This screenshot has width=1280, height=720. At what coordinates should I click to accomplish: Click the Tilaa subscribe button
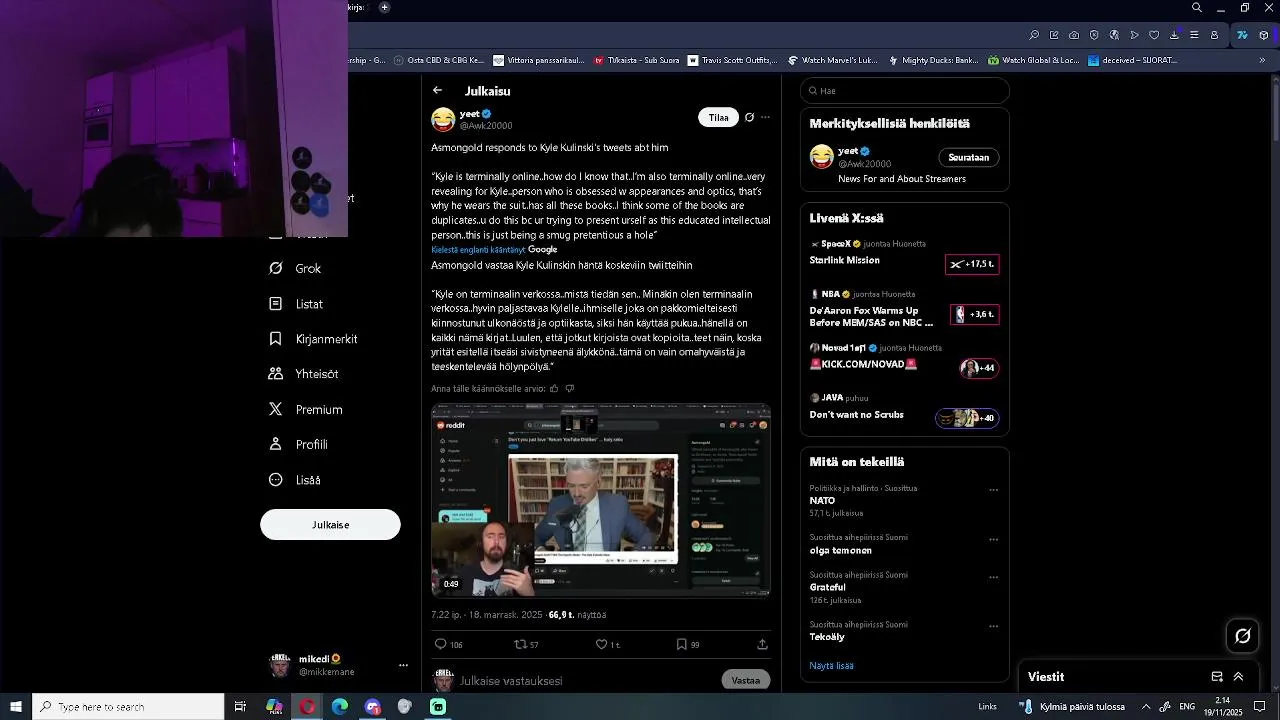[x=718, y=117]
